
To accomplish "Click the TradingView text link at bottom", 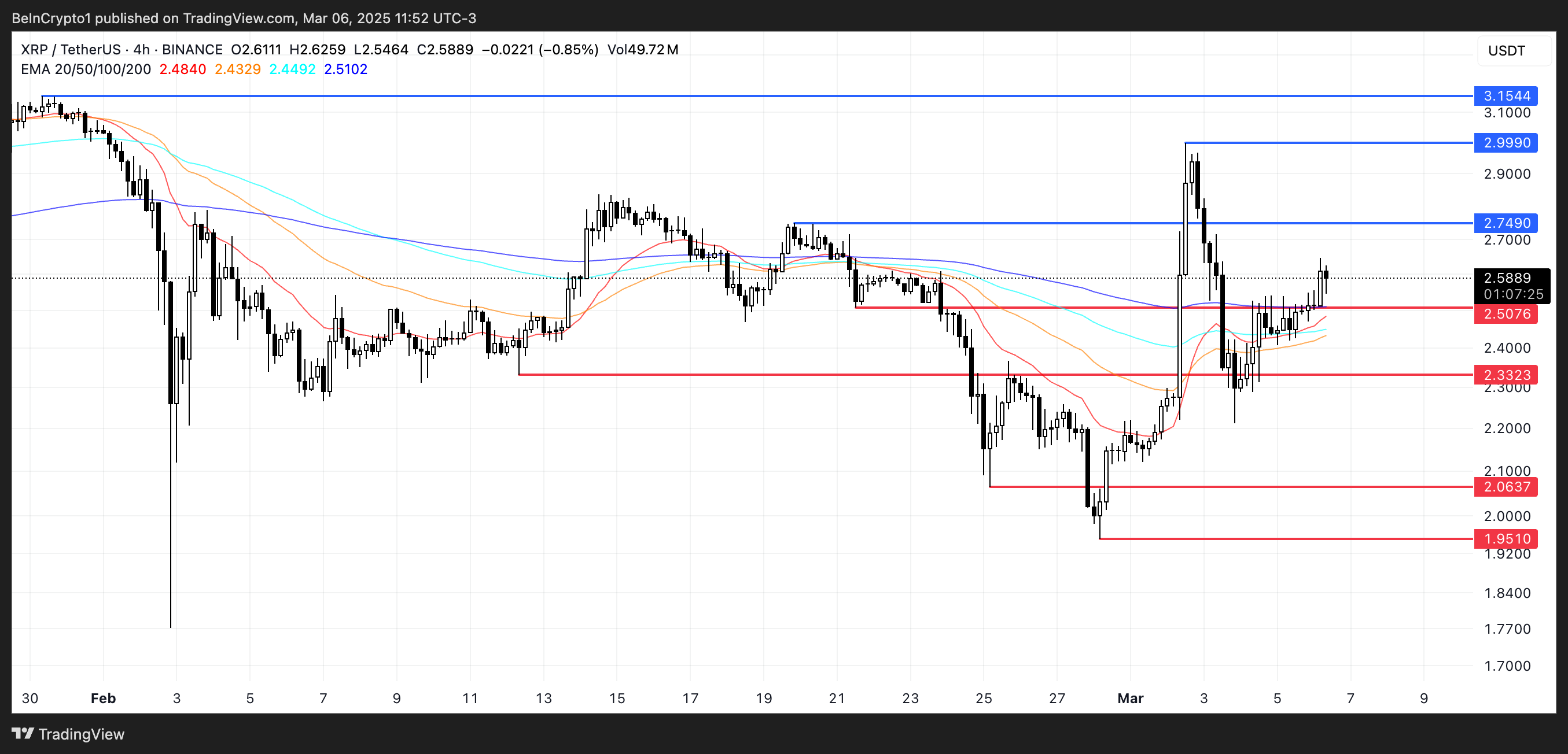I will coord(81,734).
